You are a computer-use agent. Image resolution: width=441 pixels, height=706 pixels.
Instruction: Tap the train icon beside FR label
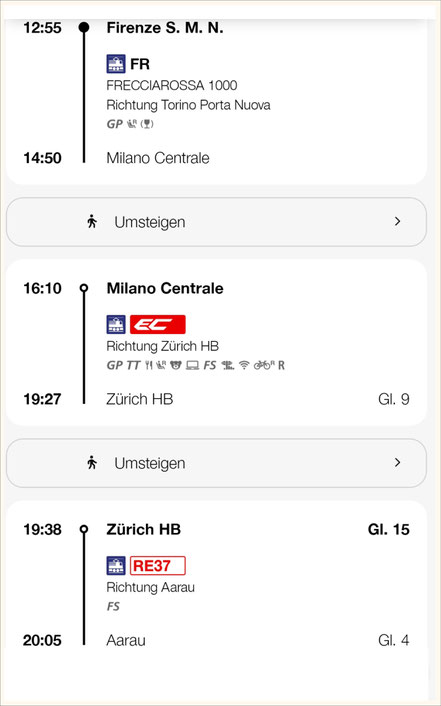116,64
